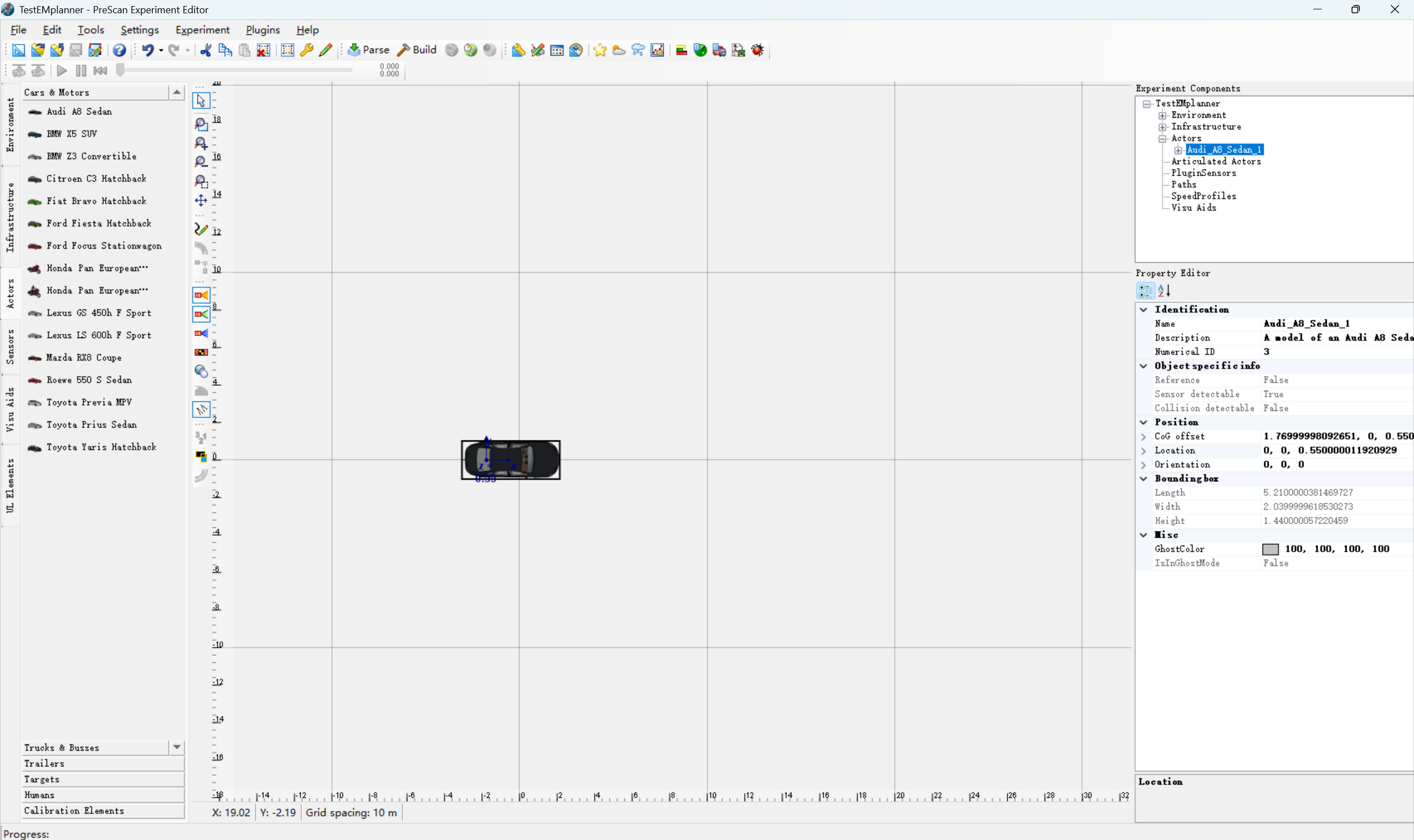The image size is (1414, 840).
Task: Expand the Audi_A8_Sedan_1 tree node
Action: (1178, 150)
